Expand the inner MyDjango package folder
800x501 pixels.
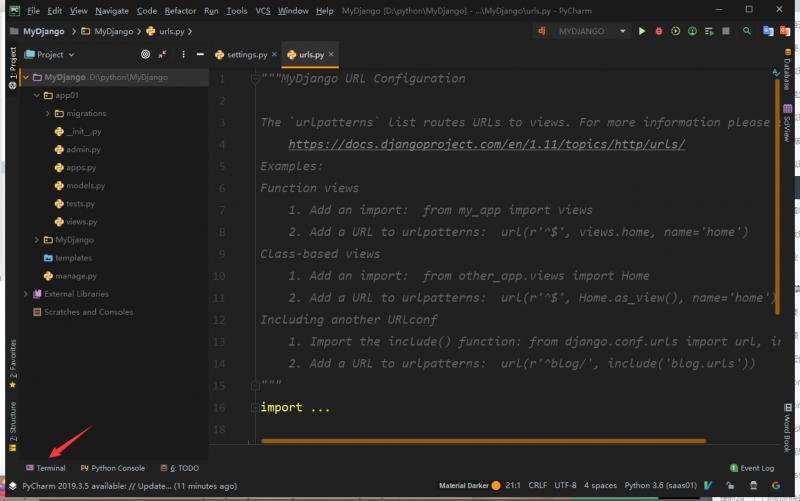tap(37, 240)
